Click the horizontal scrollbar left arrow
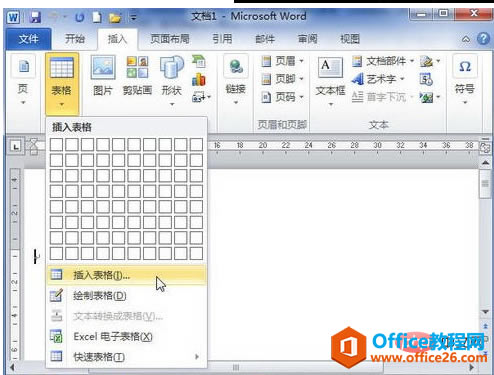Image resolution: width=494 pixels, height=375 pixels. tap(12, 368)
